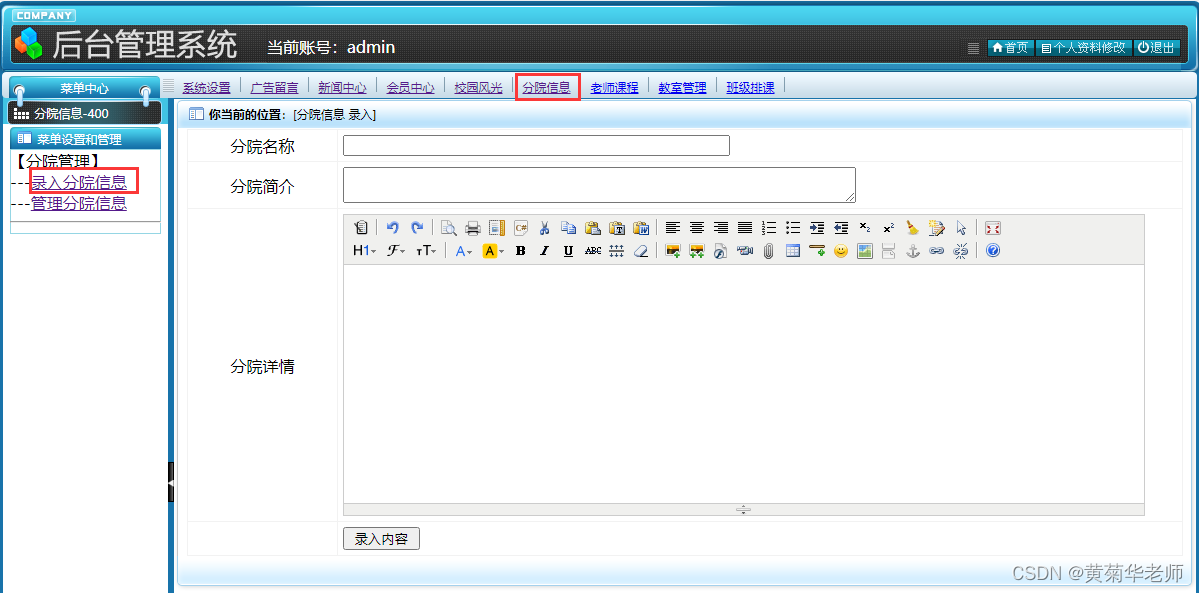Image resolution: width=1199 pixels, height=593 pixels.
Task: Insert single image icon
Action: point(673,251)
